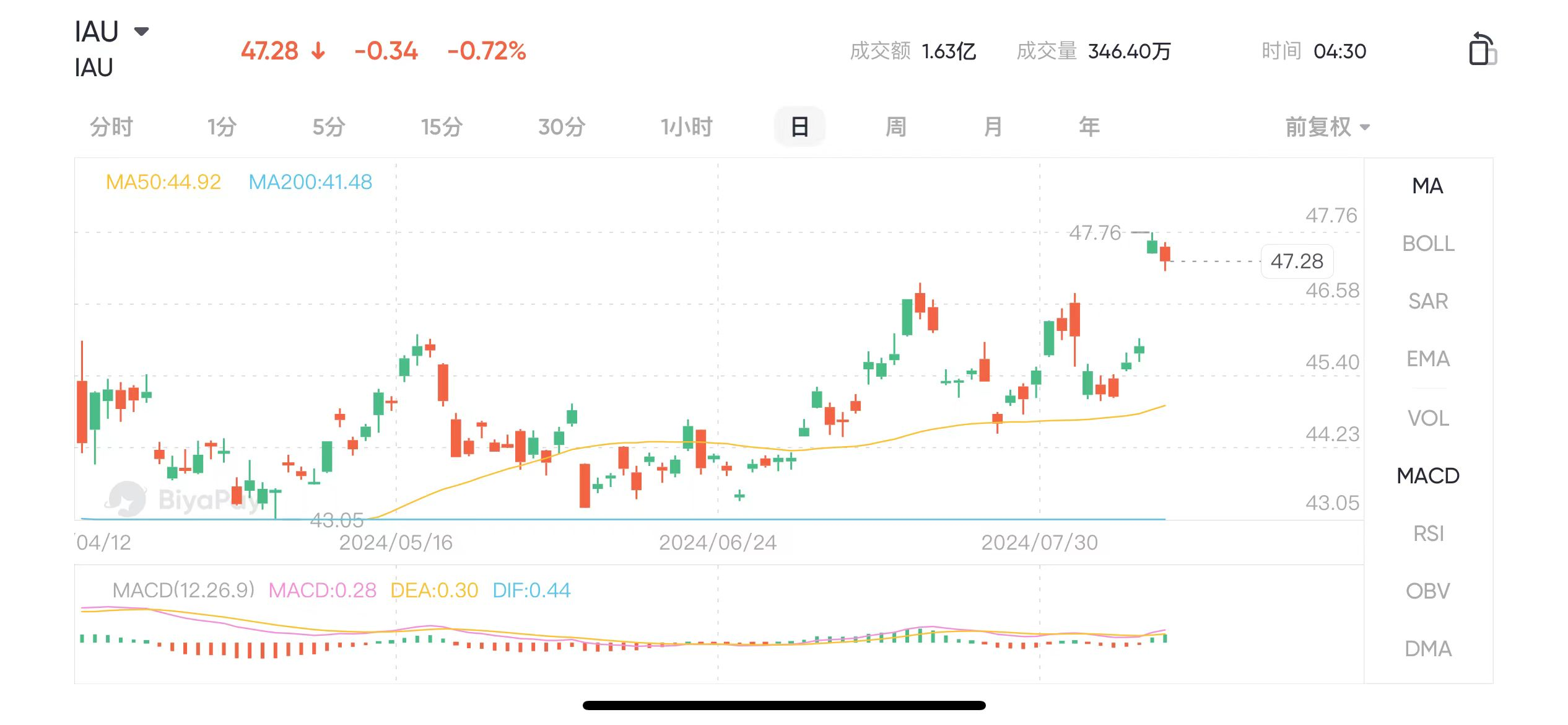This screenshot has width=1568, height=725.
Task: Tap the 时间 04:30 time value
Action: [1314, 51]
